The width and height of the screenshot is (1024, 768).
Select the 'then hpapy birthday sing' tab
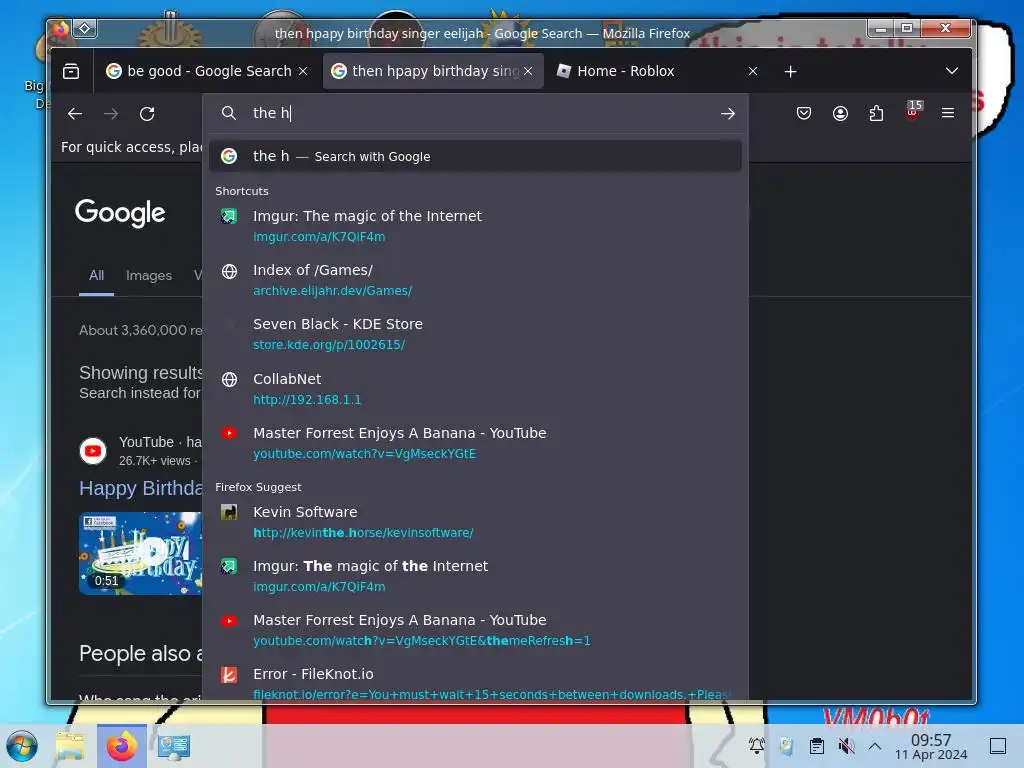[x=433, y=71]
